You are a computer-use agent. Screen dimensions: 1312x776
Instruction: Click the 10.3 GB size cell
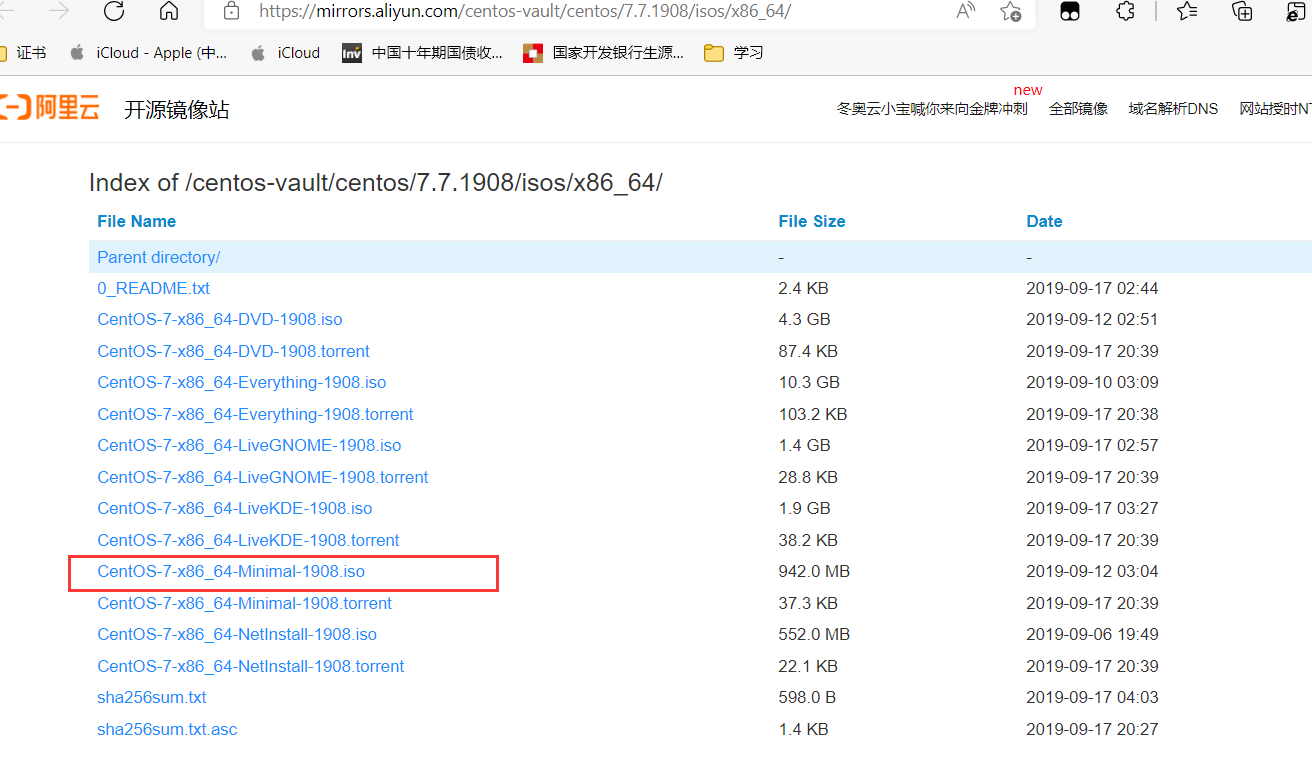point(809,383)
